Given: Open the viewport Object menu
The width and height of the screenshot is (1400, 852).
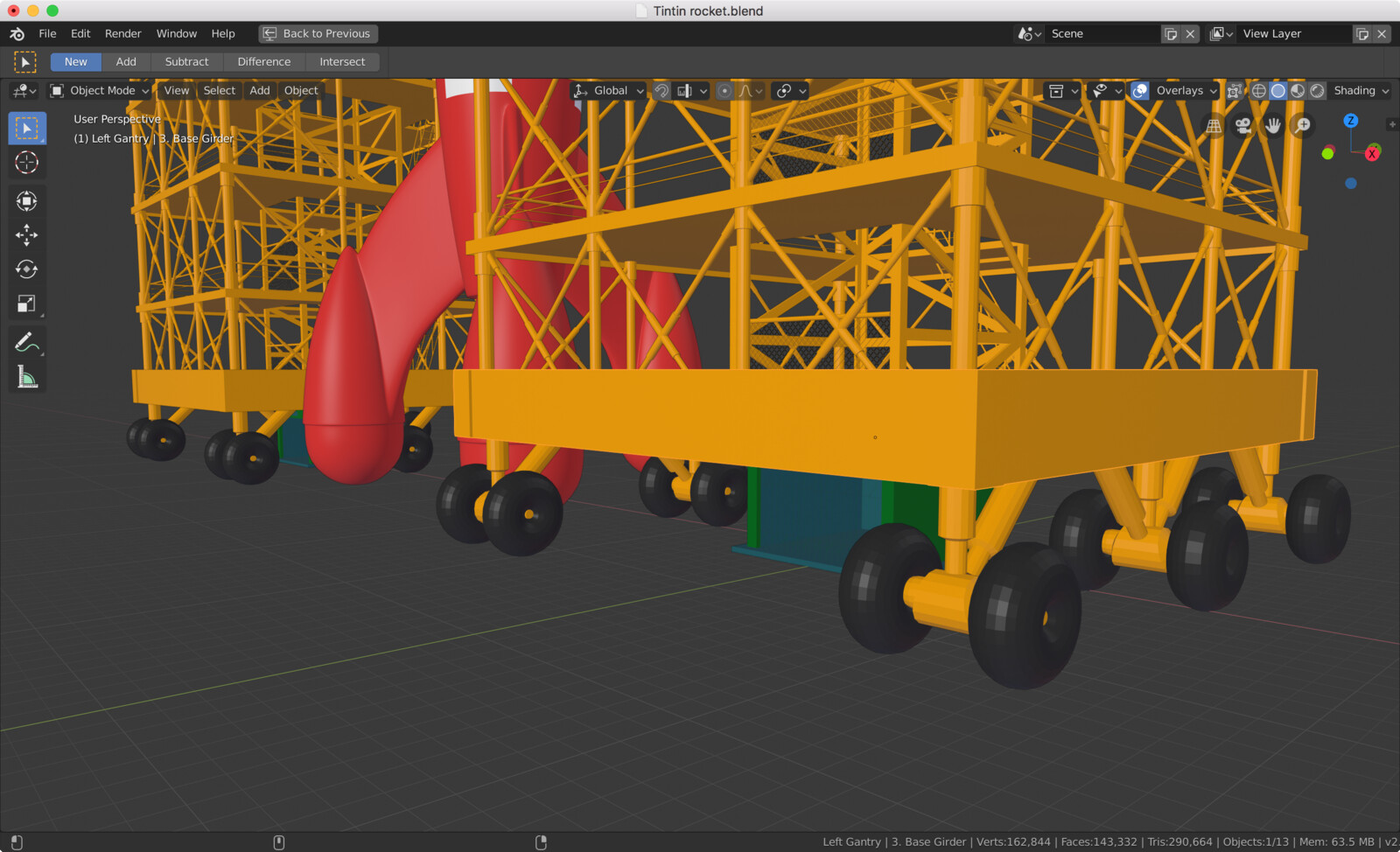Looking at the screenshot, I should [x=301, y=90].
